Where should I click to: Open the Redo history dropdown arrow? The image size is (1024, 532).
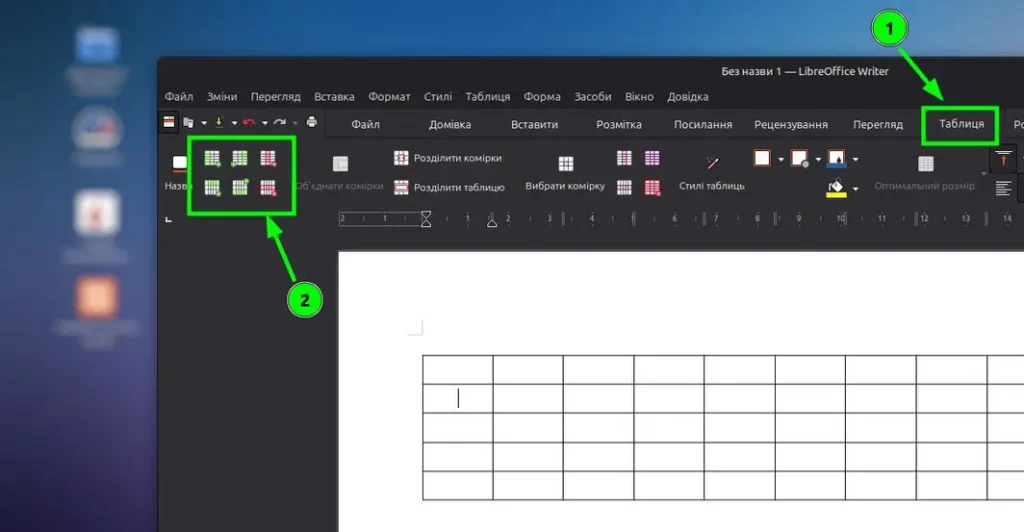(295, 123)
